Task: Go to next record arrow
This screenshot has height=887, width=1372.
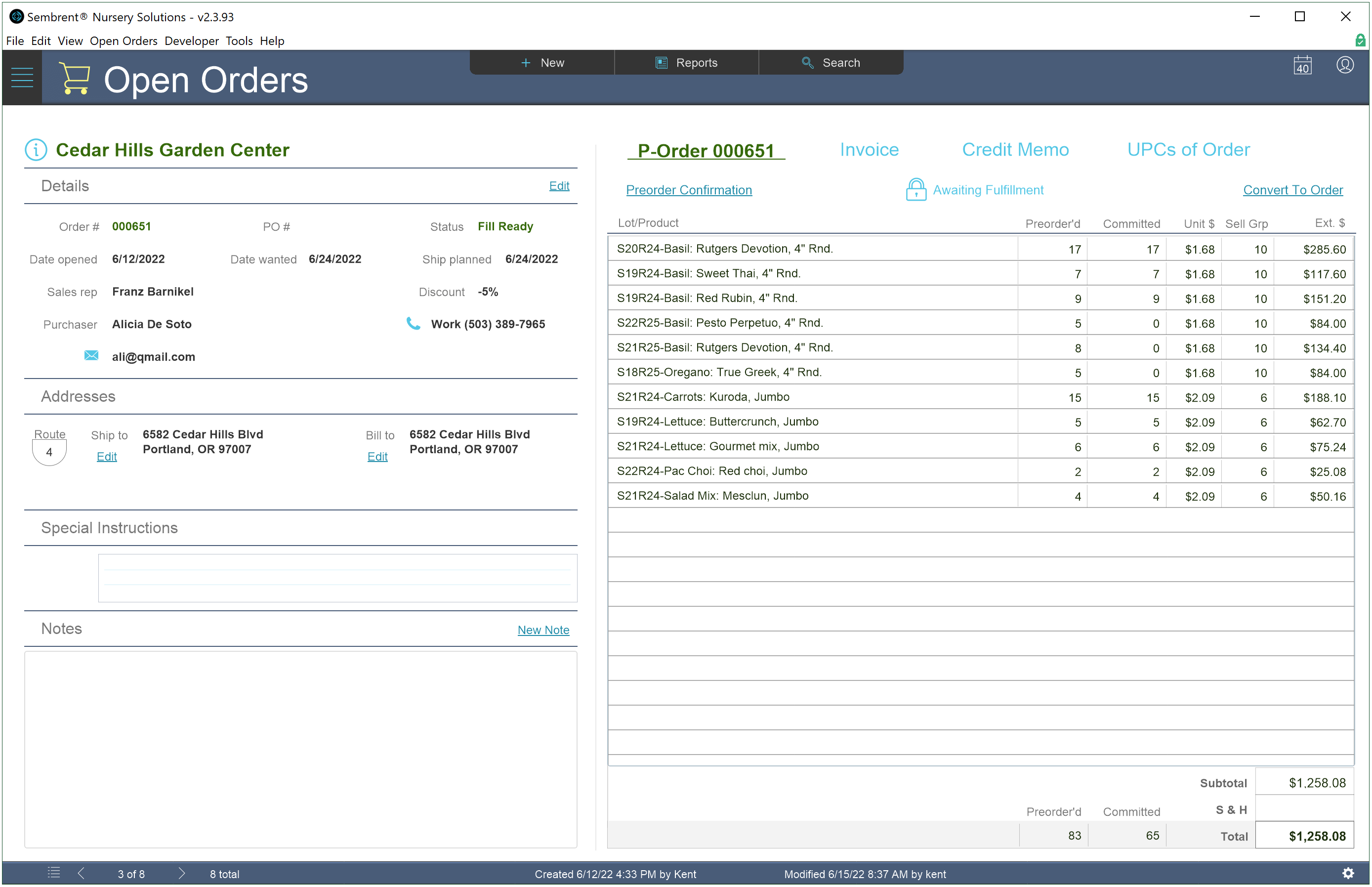Action: click(181, 873)
